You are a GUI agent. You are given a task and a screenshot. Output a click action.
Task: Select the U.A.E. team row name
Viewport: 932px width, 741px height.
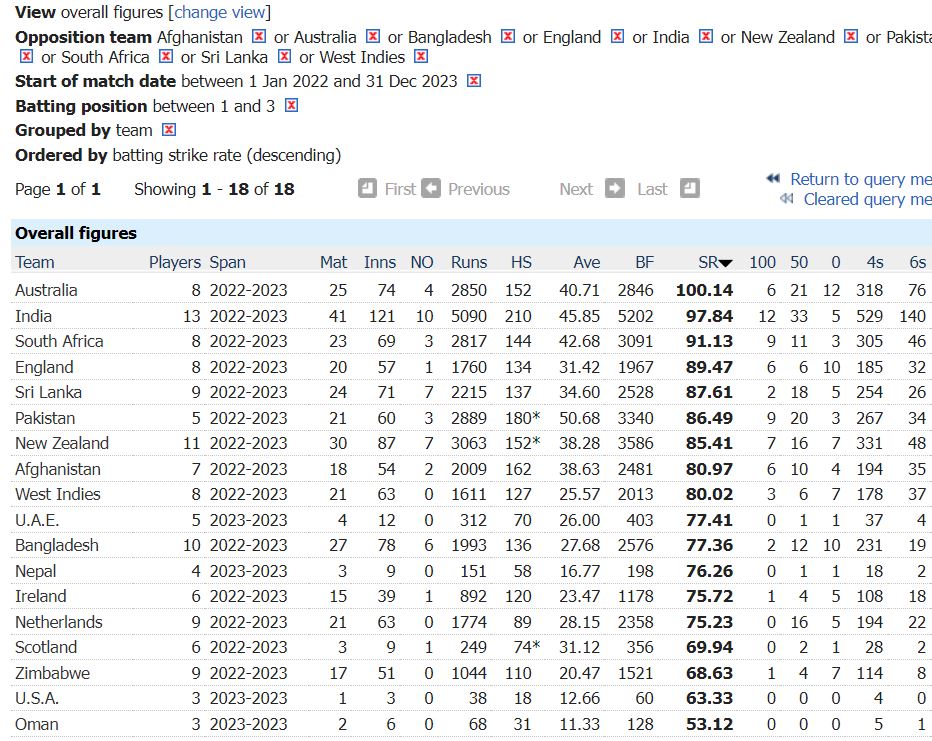pyautogui.click(x=37, y=521)
